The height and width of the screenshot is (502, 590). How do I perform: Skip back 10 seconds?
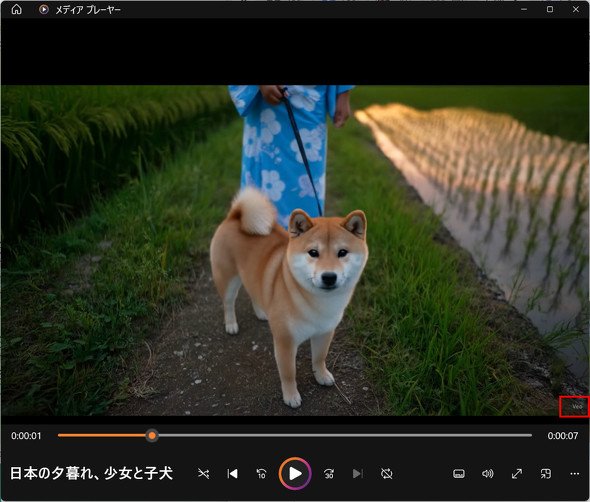[x=262, y=473]
